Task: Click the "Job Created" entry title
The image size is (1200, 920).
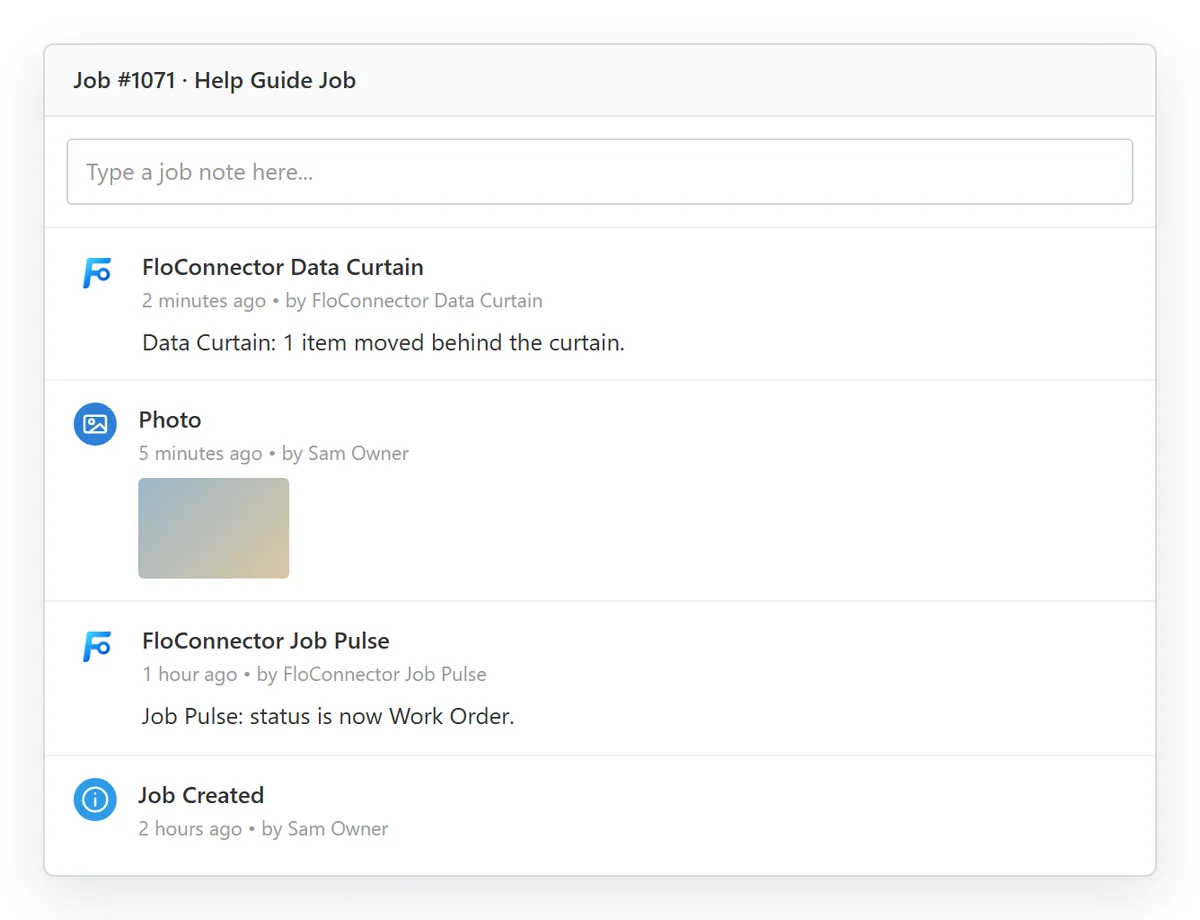Action: click(x=201, y=795)
